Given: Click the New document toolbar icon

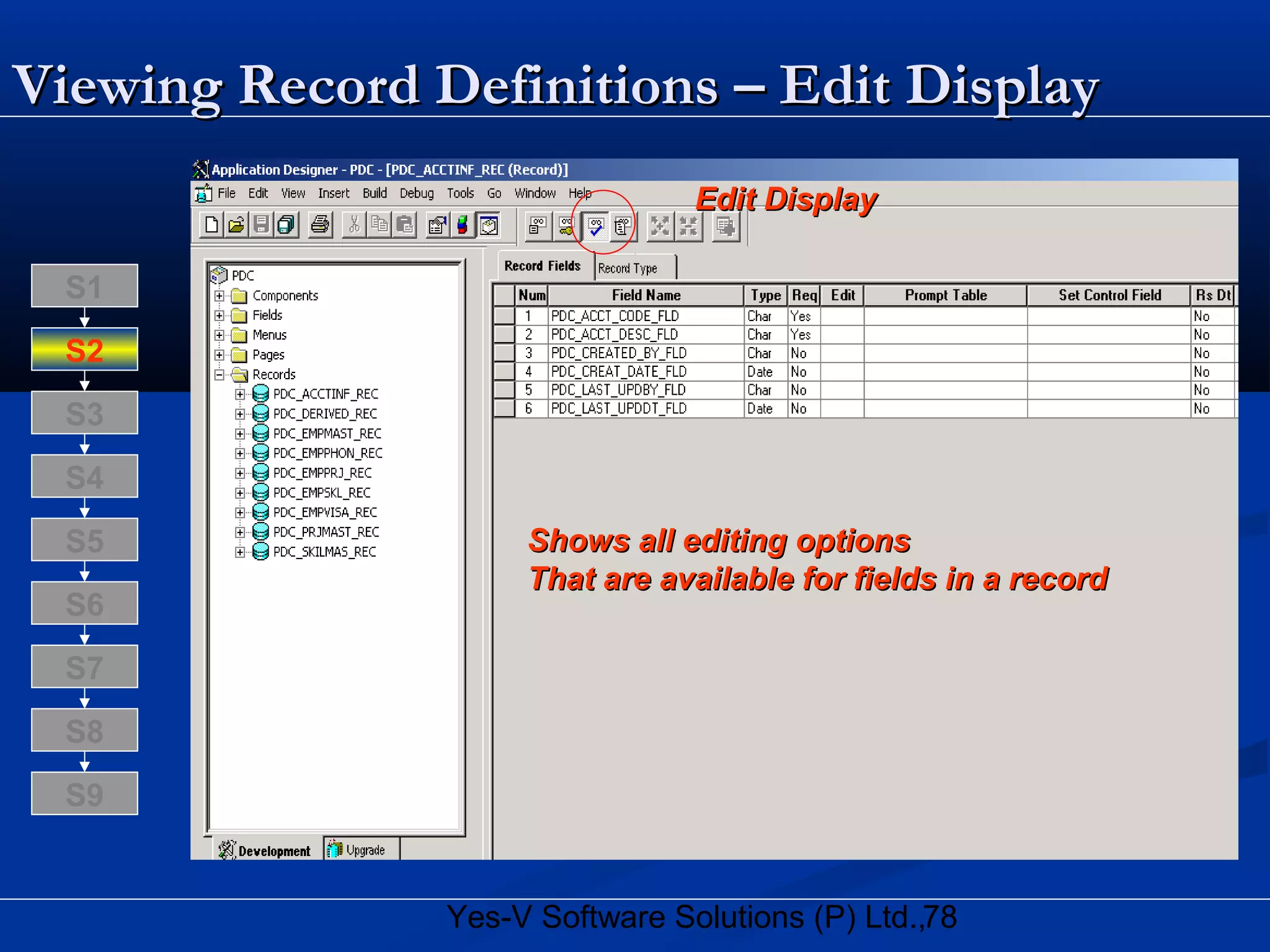Looking at the screenshot, I should pos(211,225).
